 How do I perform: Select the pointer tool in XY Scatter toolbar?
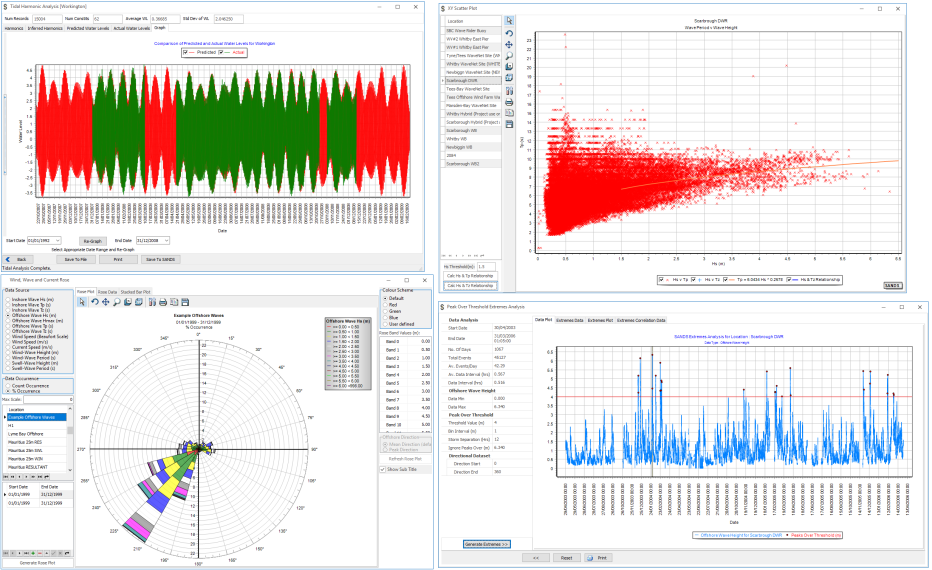coord(509,20)
